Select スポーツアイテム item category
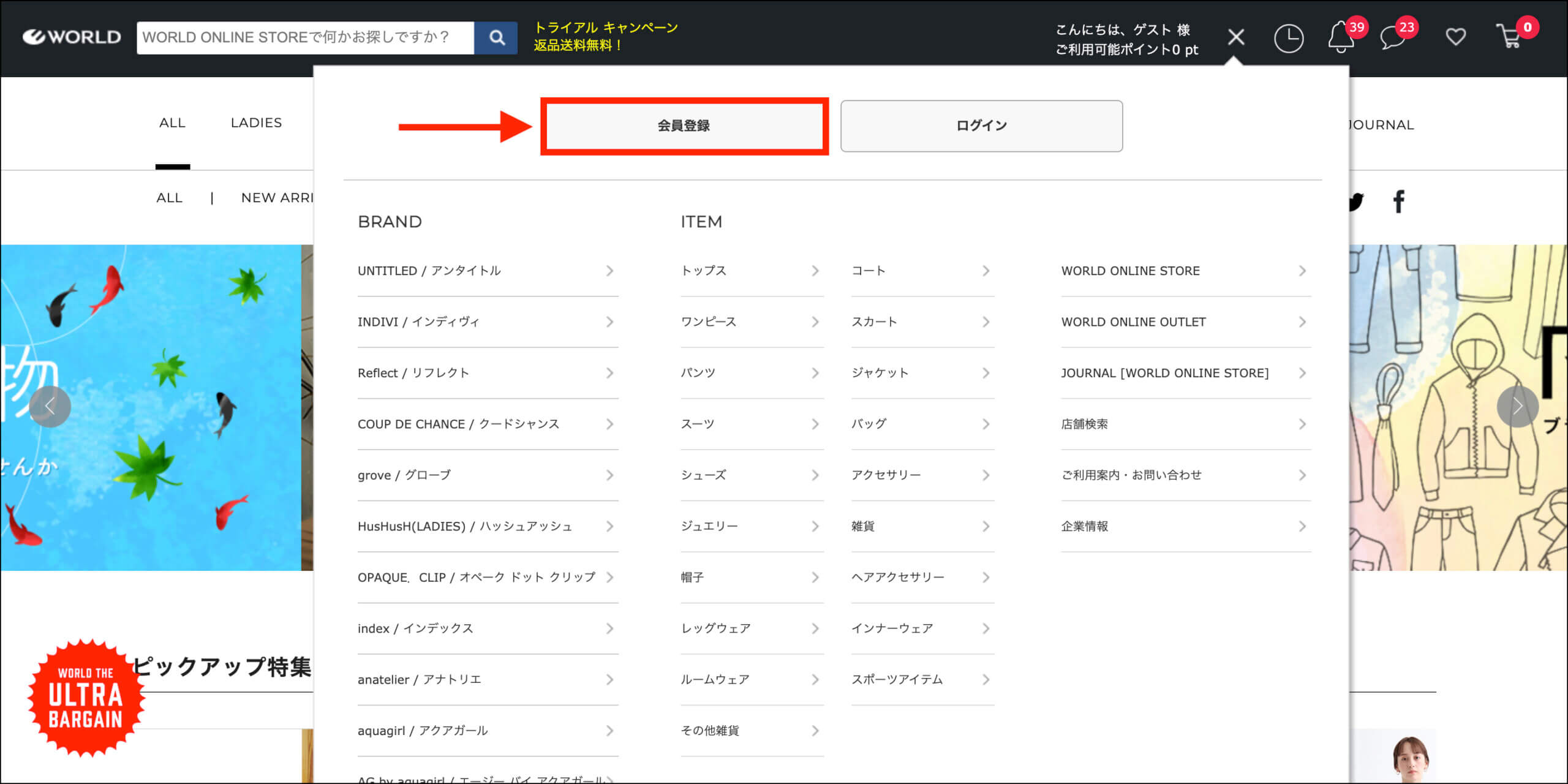Viewport: 1568px width, 784px height. 922,680
